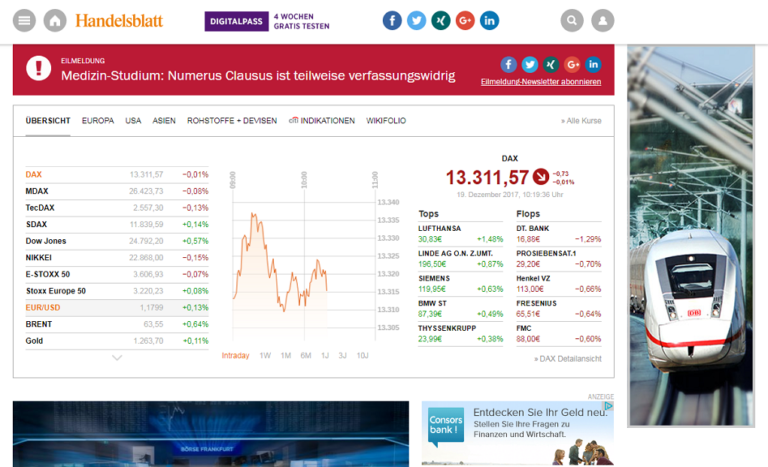Expand index list with chevron below Gold
This screenshot has width=768, height=467.
coord(117,358)
